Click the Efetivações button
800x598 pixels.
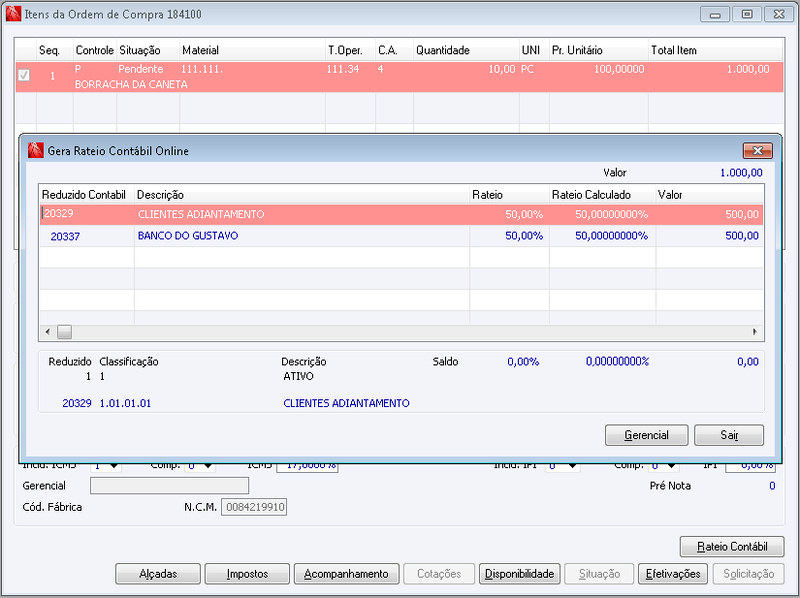coord(673,574)
